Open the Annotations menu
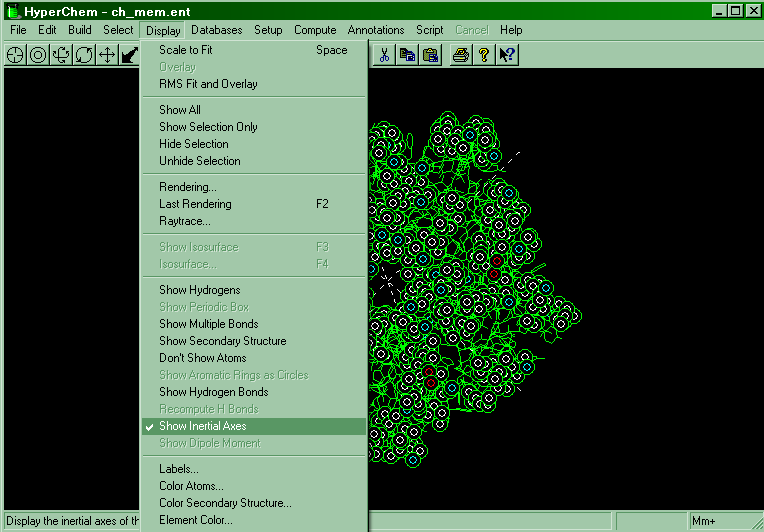The height and width of the screenshot is (532, 764). tap(376, 30)
